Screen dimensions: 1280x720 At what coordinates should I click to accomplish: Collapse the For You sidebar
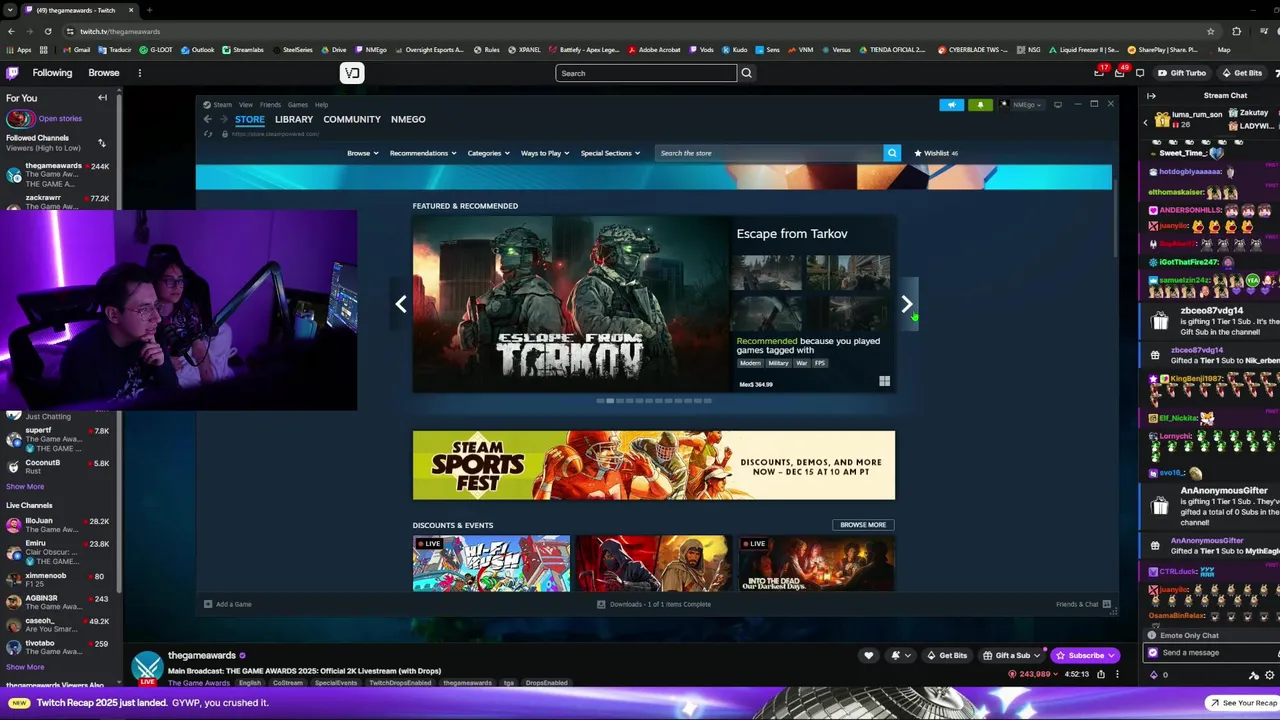pos(102,98)
